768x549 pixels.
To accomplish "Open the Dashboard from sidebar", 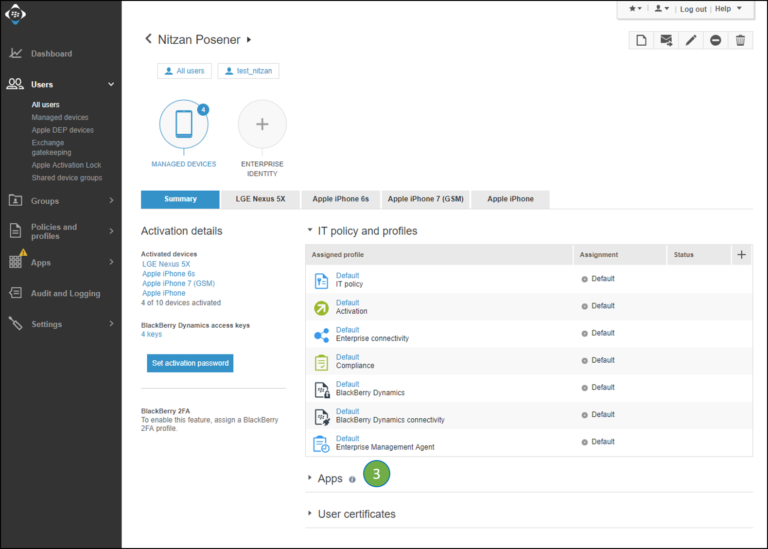I will point(51,54).
